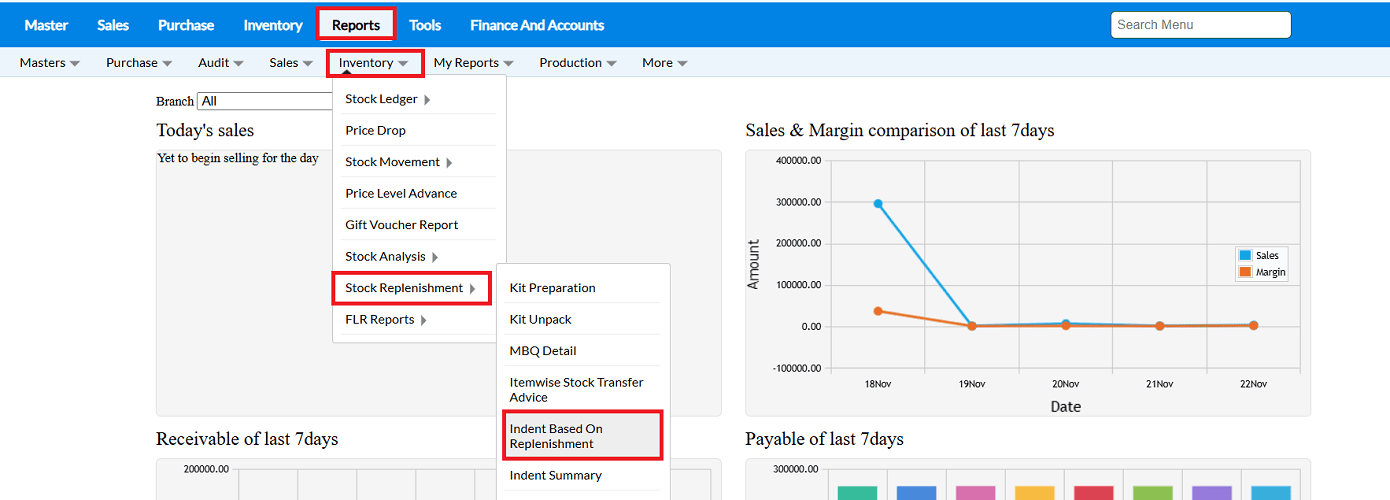The width and height of the screenshot is (1390, 500).
Task: Click the Stock Replenishment submenu arrow
Action: [x=472, y=289]
